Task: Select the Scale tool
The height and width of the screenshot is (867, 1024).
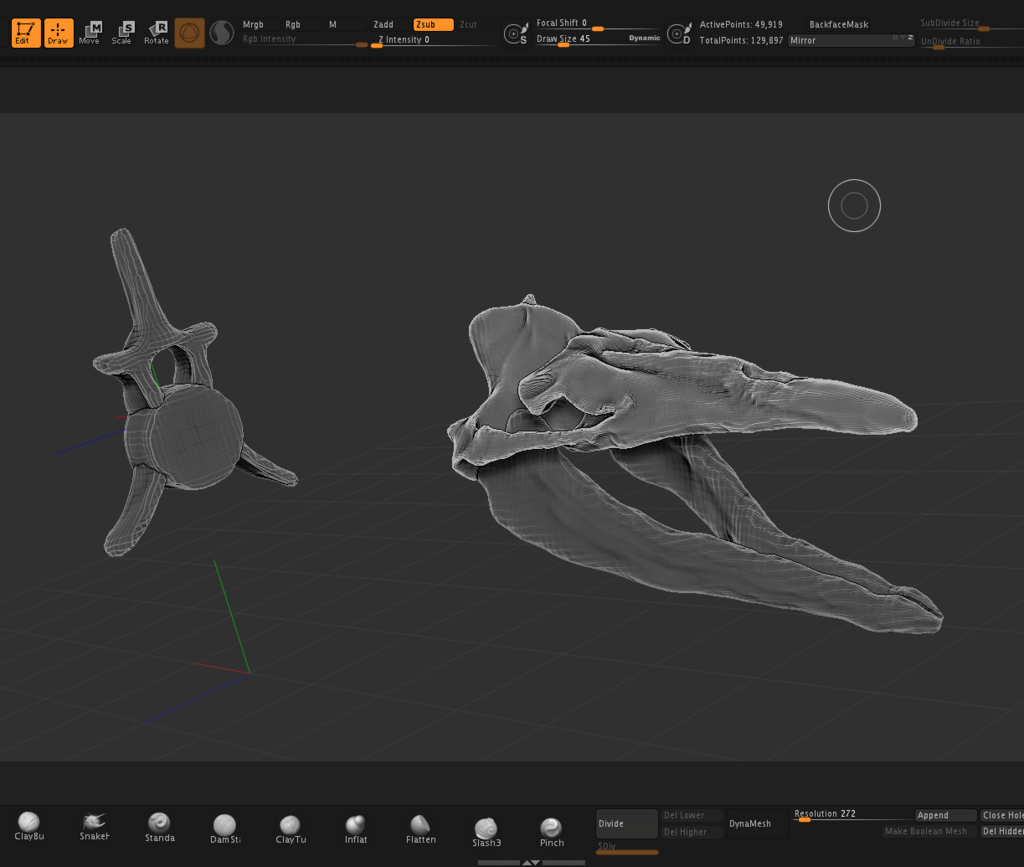Action: pos(122,33)
